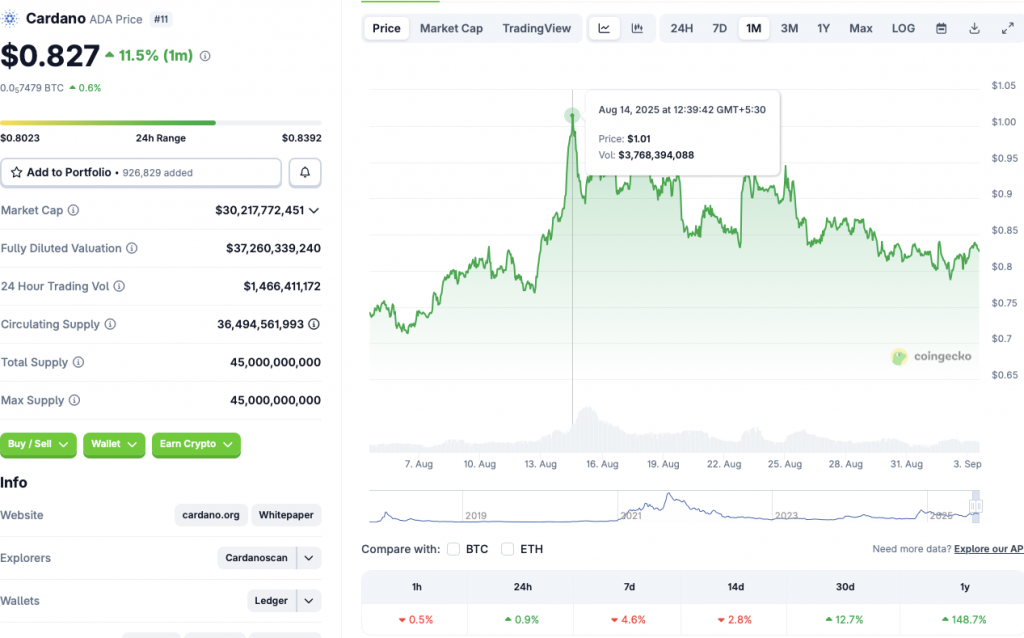
Task: Switch to TradingView tab
Action: (537, 28)
